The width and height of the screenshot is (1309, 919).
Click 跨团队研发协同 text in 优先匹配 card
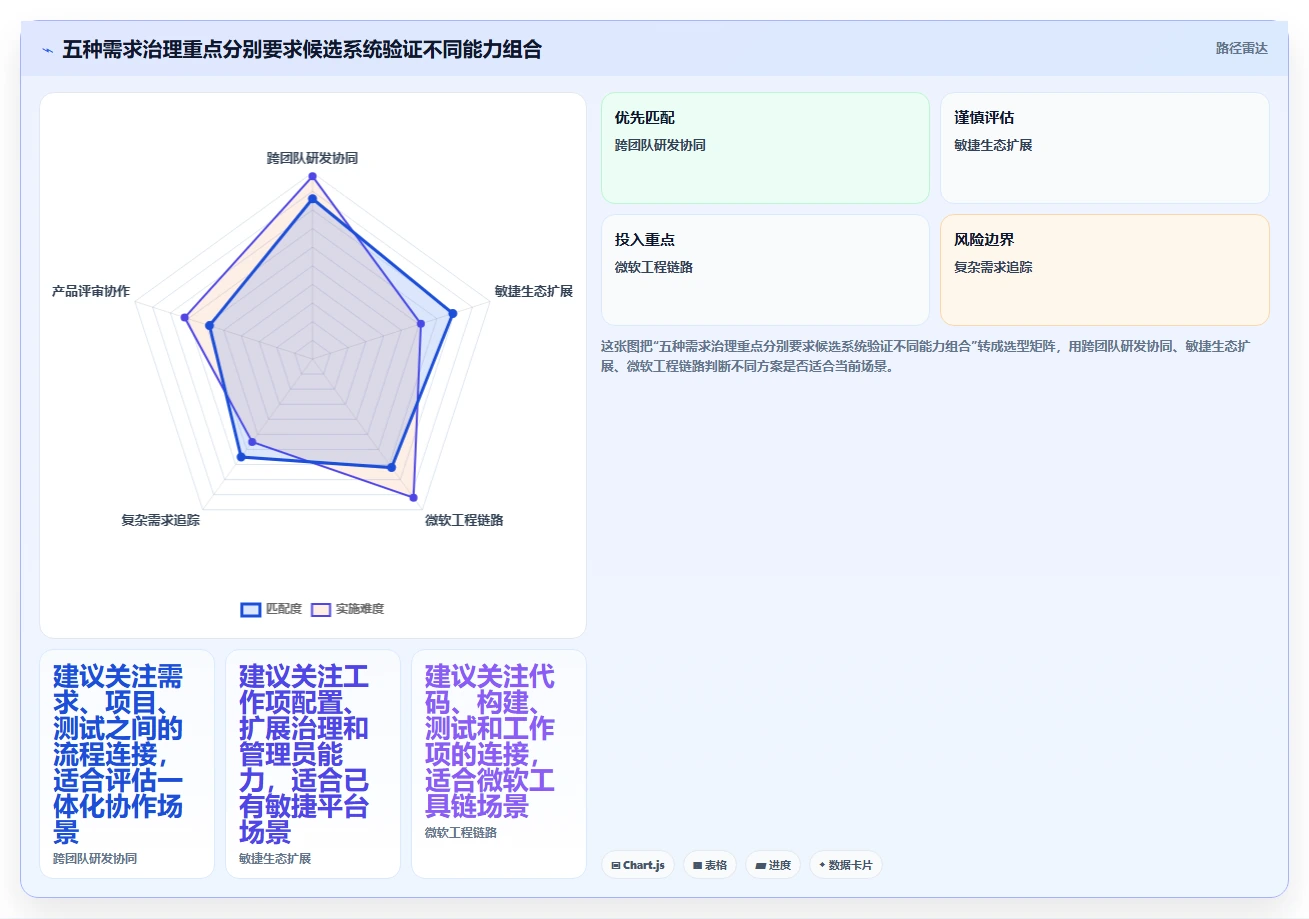point(660,145)
